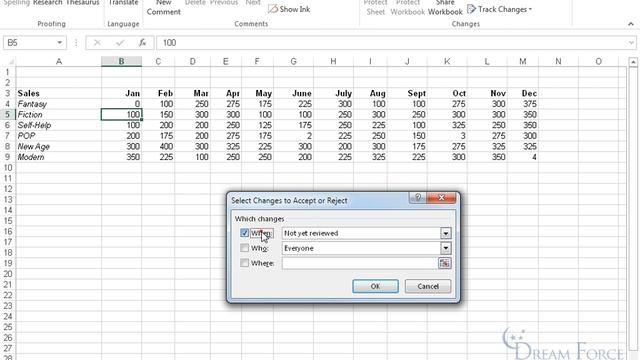Click Cancel in the dialog
The width and height of the screenshot is (640, 360).
click(428, 286)
